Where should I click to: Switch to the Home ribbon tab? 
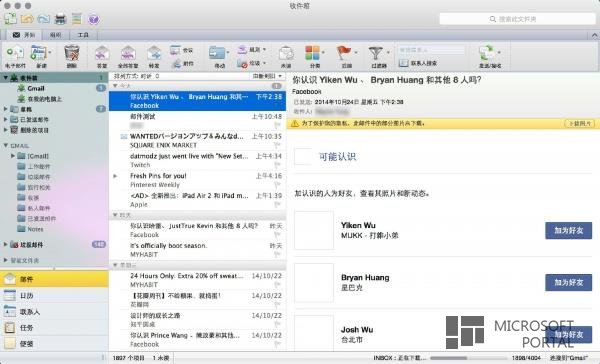coord(24,35)
